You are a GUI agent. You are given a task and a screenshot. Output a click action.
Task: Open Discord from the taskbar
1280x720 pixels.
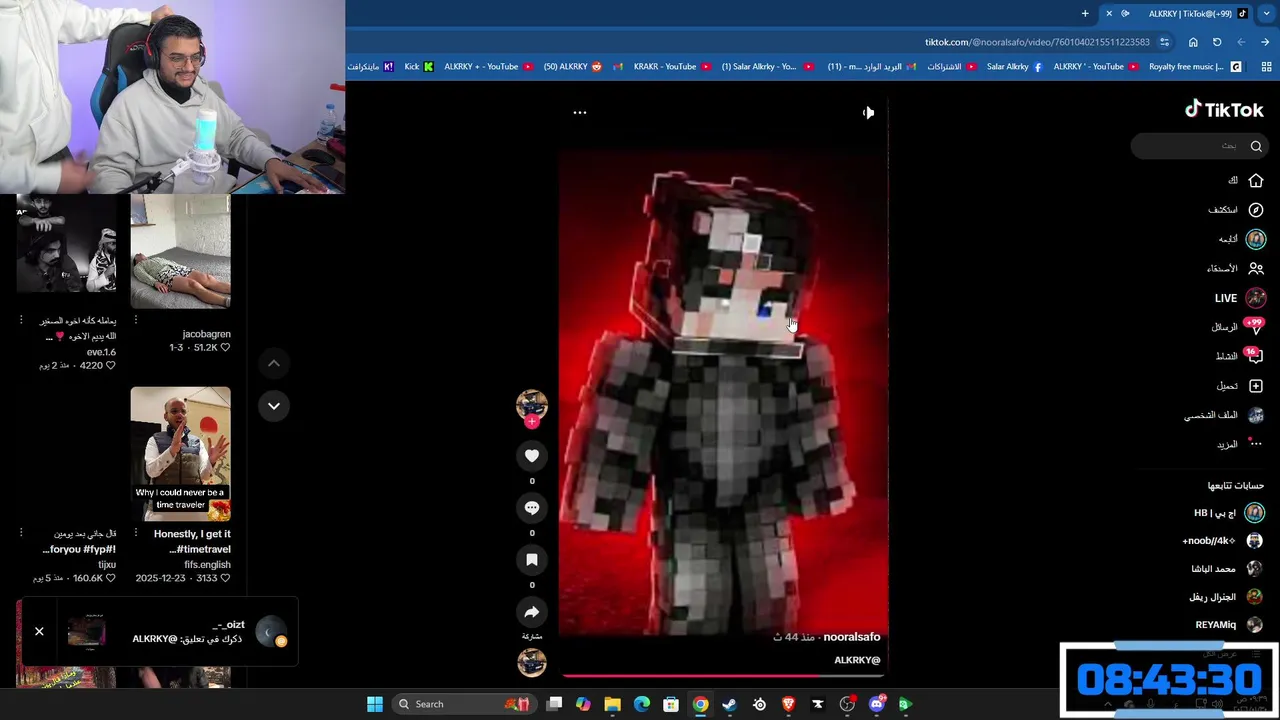[877, 704]
